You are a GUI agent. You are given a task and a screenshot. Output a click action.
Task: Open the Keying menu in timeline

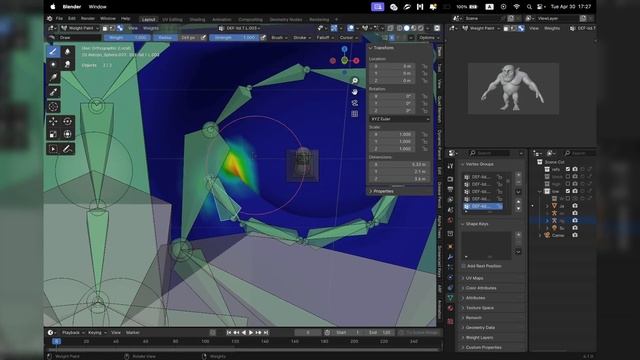click(96, 333)
